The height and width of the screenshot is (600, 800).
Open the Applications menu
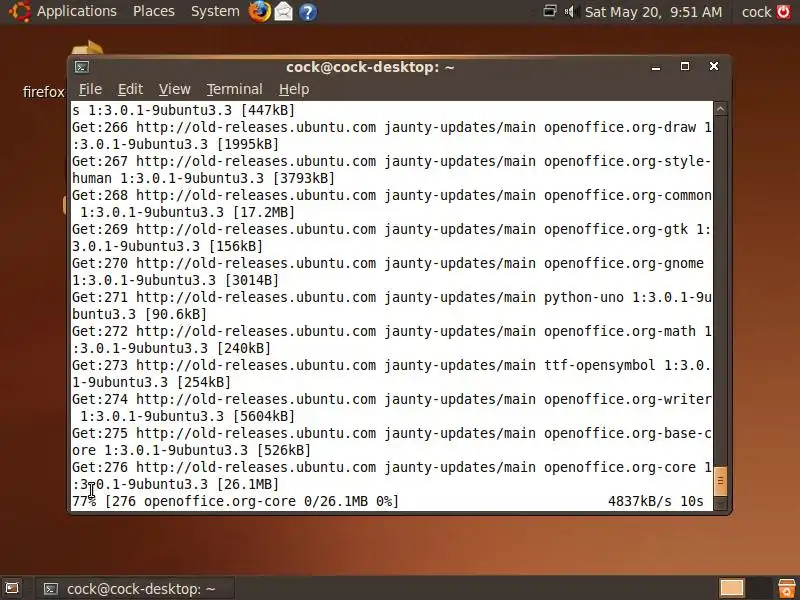click(77, 11)
